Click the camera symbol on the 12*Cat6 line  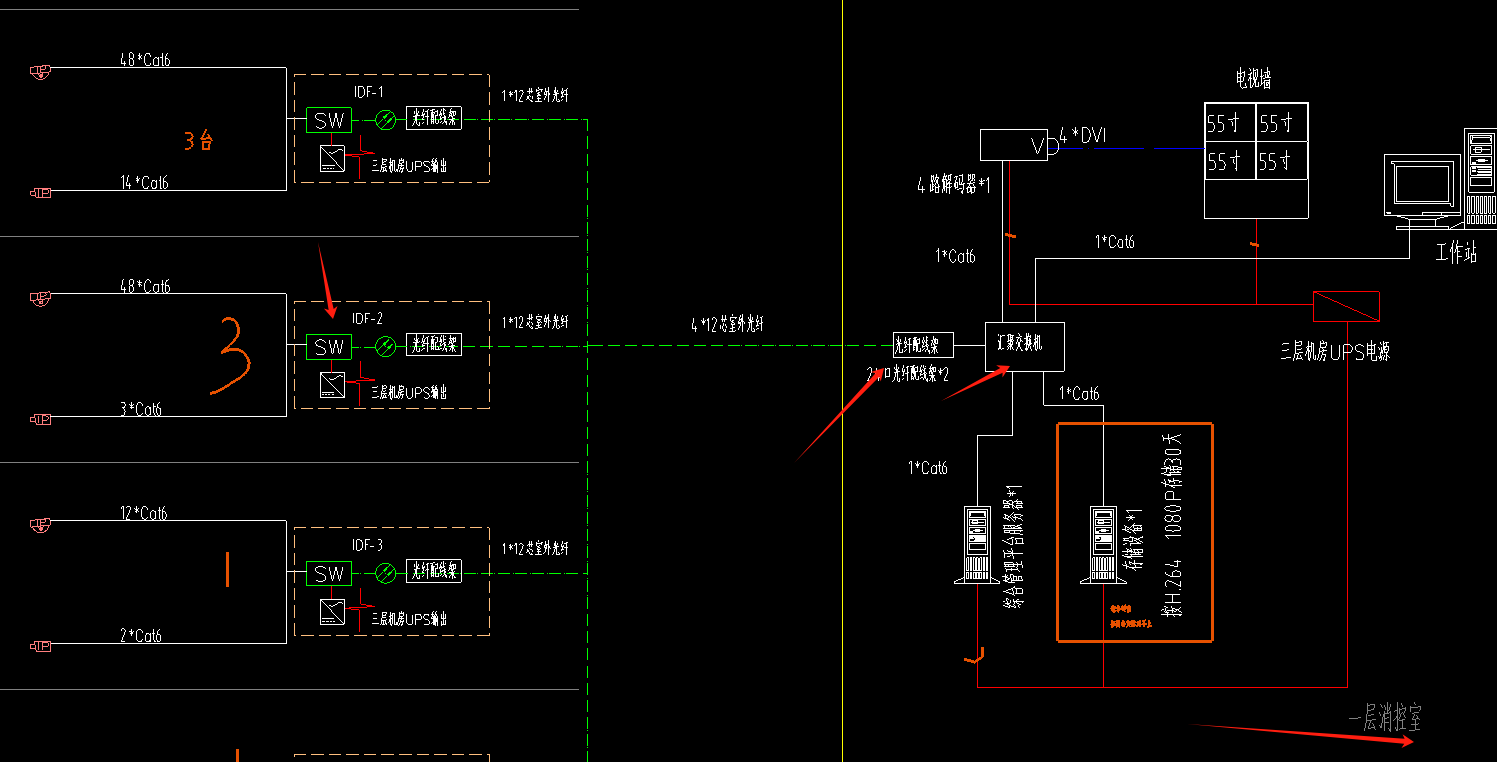point(40,524)
